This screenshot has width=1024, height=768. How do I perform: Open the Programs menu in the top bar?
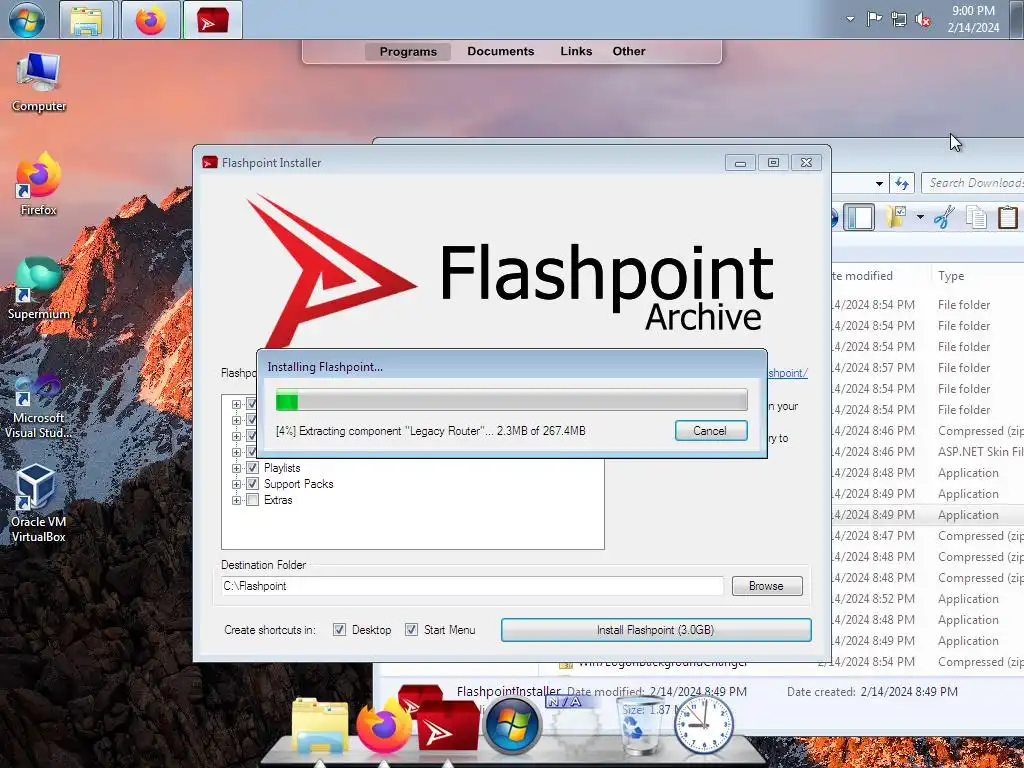pos(408,52)
